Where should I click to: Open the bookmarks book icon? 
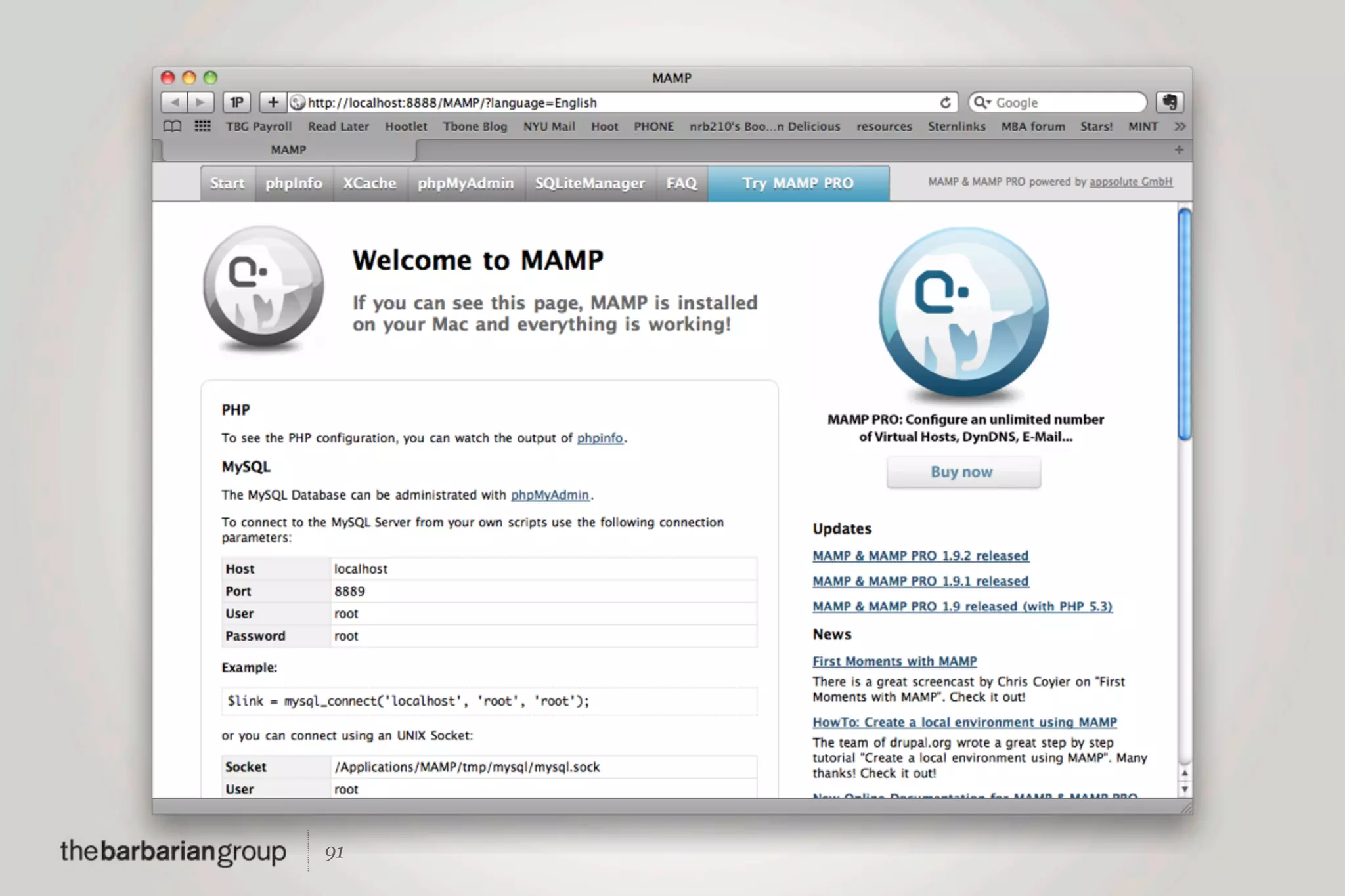(173, 126)
